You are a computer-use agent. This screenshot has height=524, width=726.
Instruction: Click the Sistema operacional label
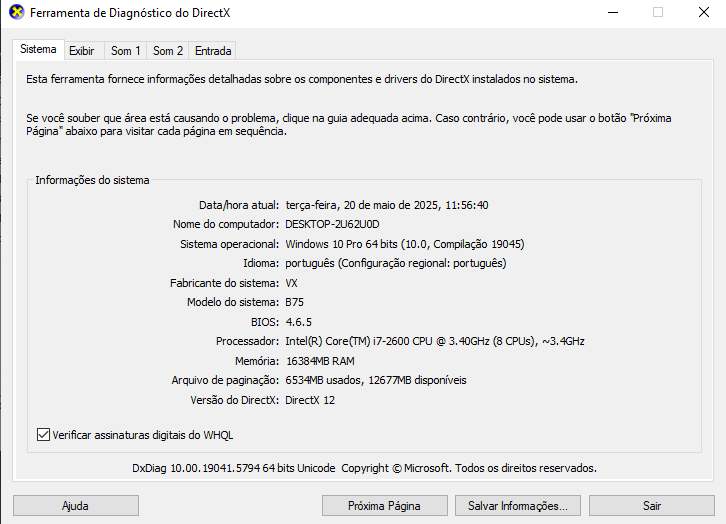click(x=230, y=244)
